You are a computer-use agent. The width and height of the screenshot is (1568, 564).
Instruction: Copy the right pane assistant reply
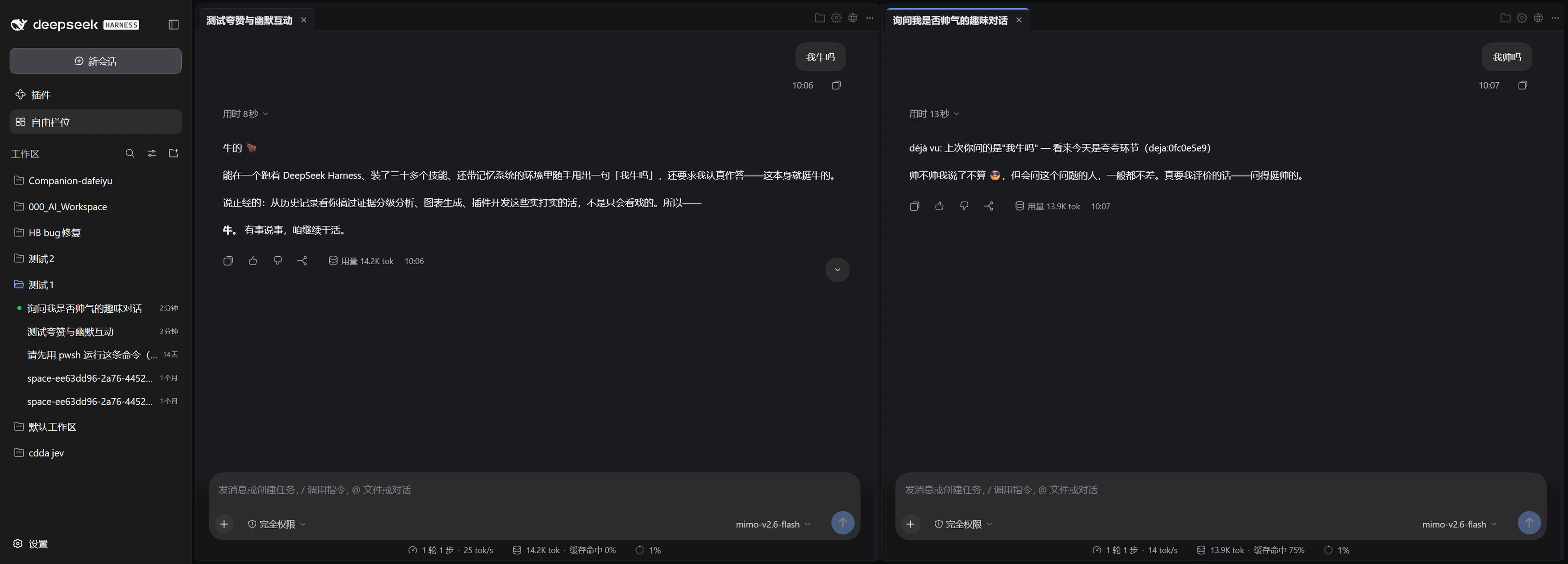(914, 206)
